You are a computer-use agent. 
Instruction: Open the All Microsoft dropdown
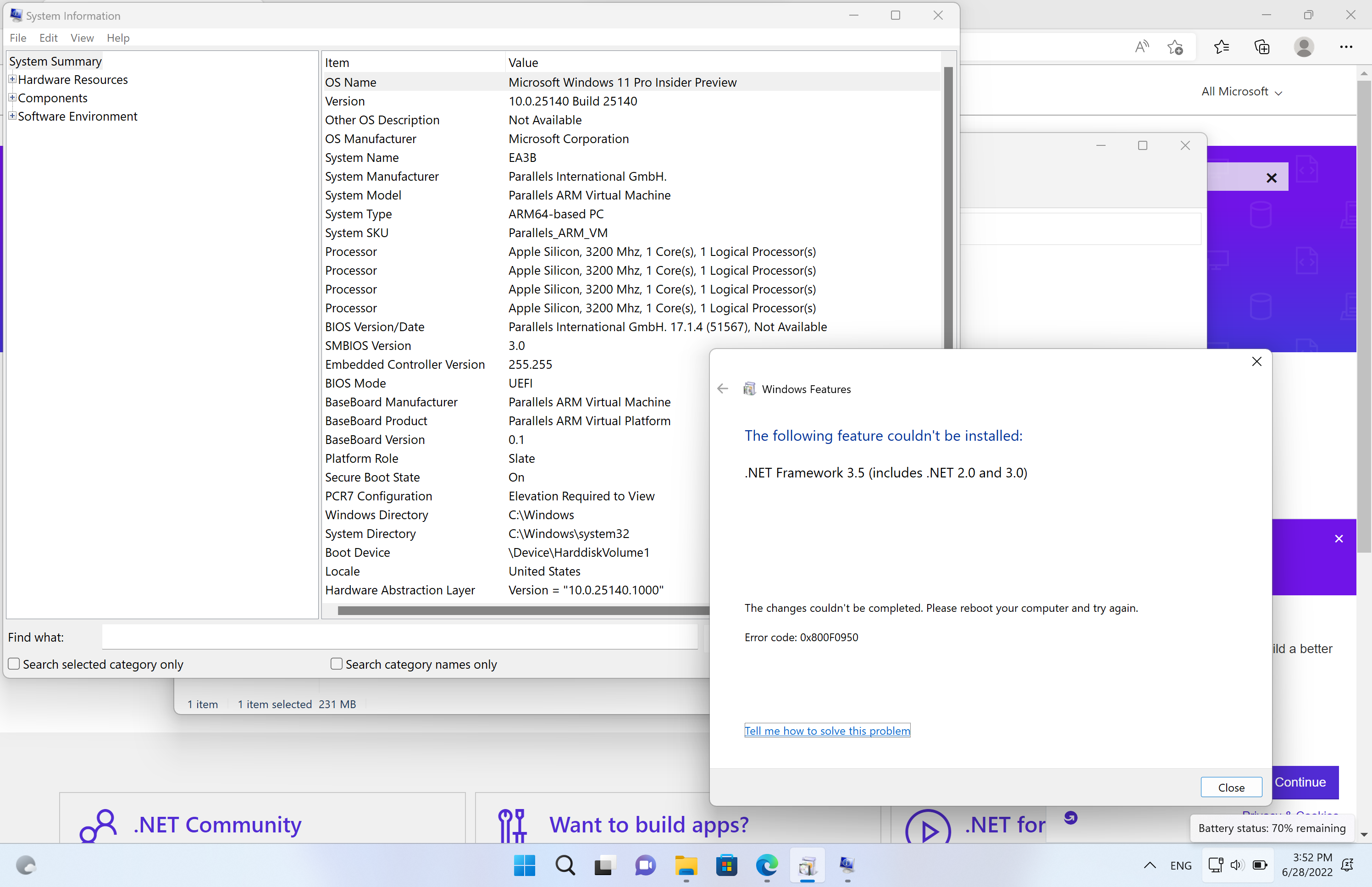pyautogui.click(x=1241, y=92)
